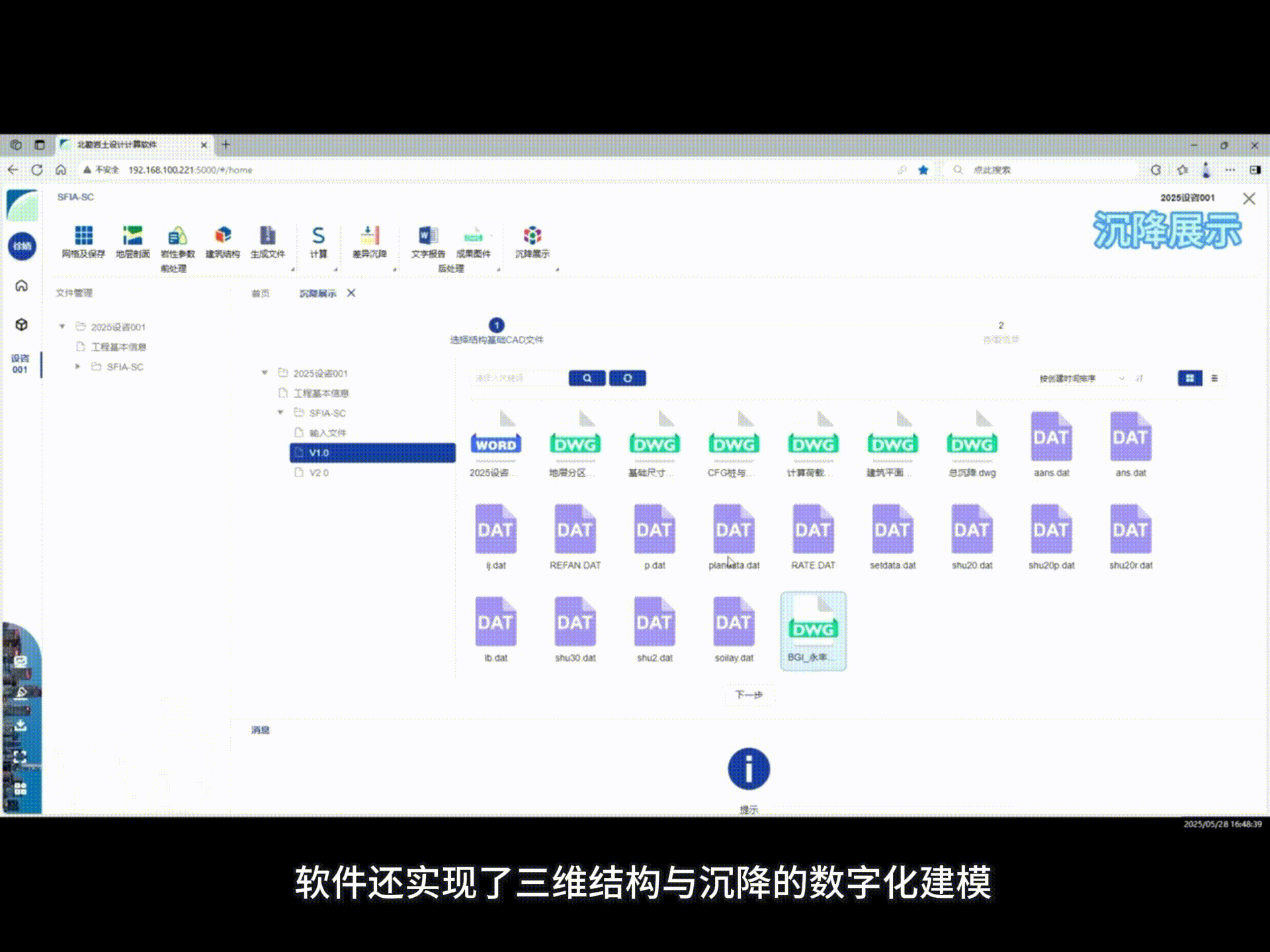Screen dimensions: 1270x952
Task: Select the BGI_永丰 DWG file thumbnail
Action: (x=812, y=628)
